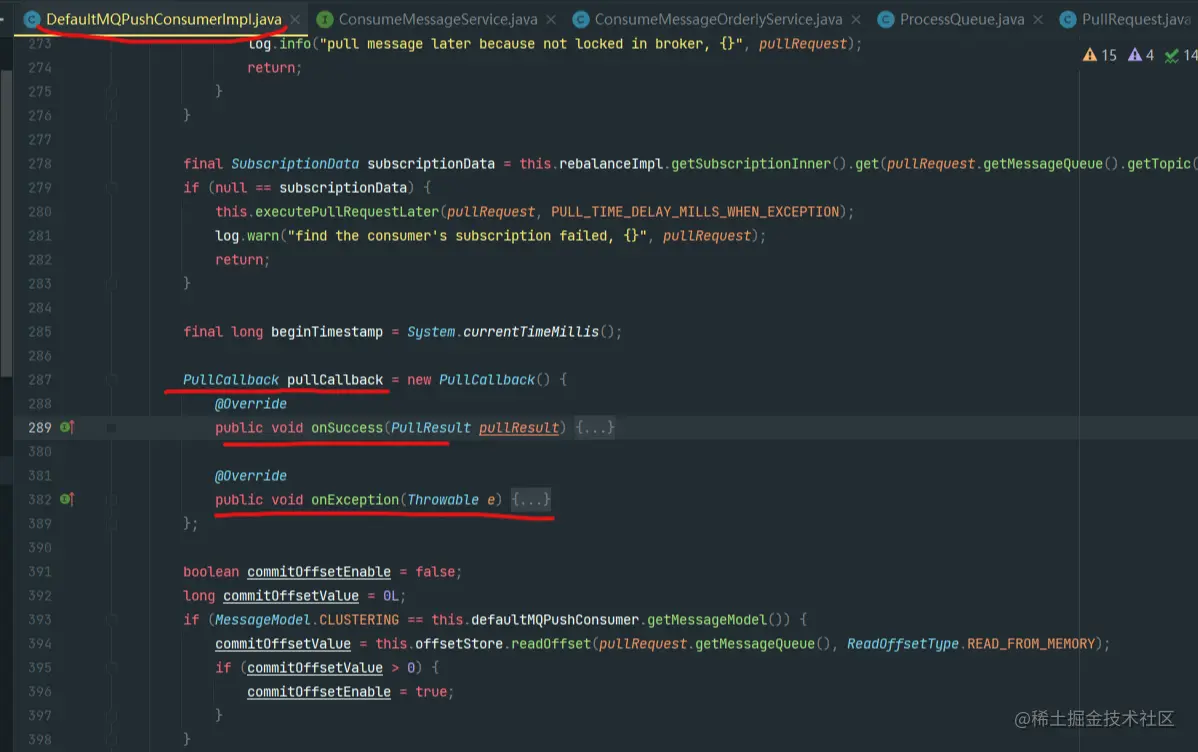The image size is (1198, 752).
Task: Click the SubscriptionData type on line 278
Action: (295, 164)
